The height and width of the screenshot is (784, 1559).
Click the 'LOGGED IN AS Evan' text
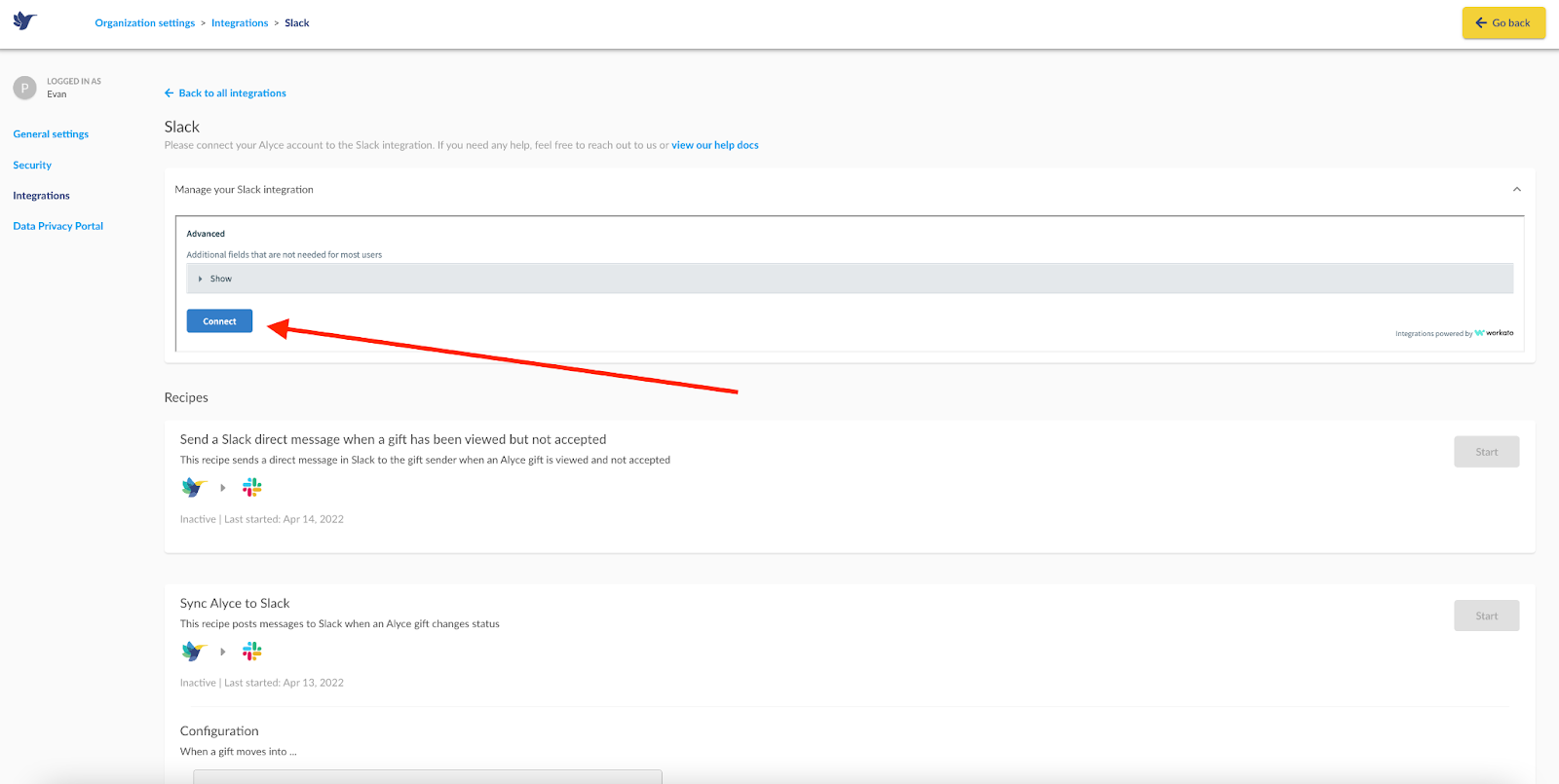pyautogui.click(x=74, y=88)
